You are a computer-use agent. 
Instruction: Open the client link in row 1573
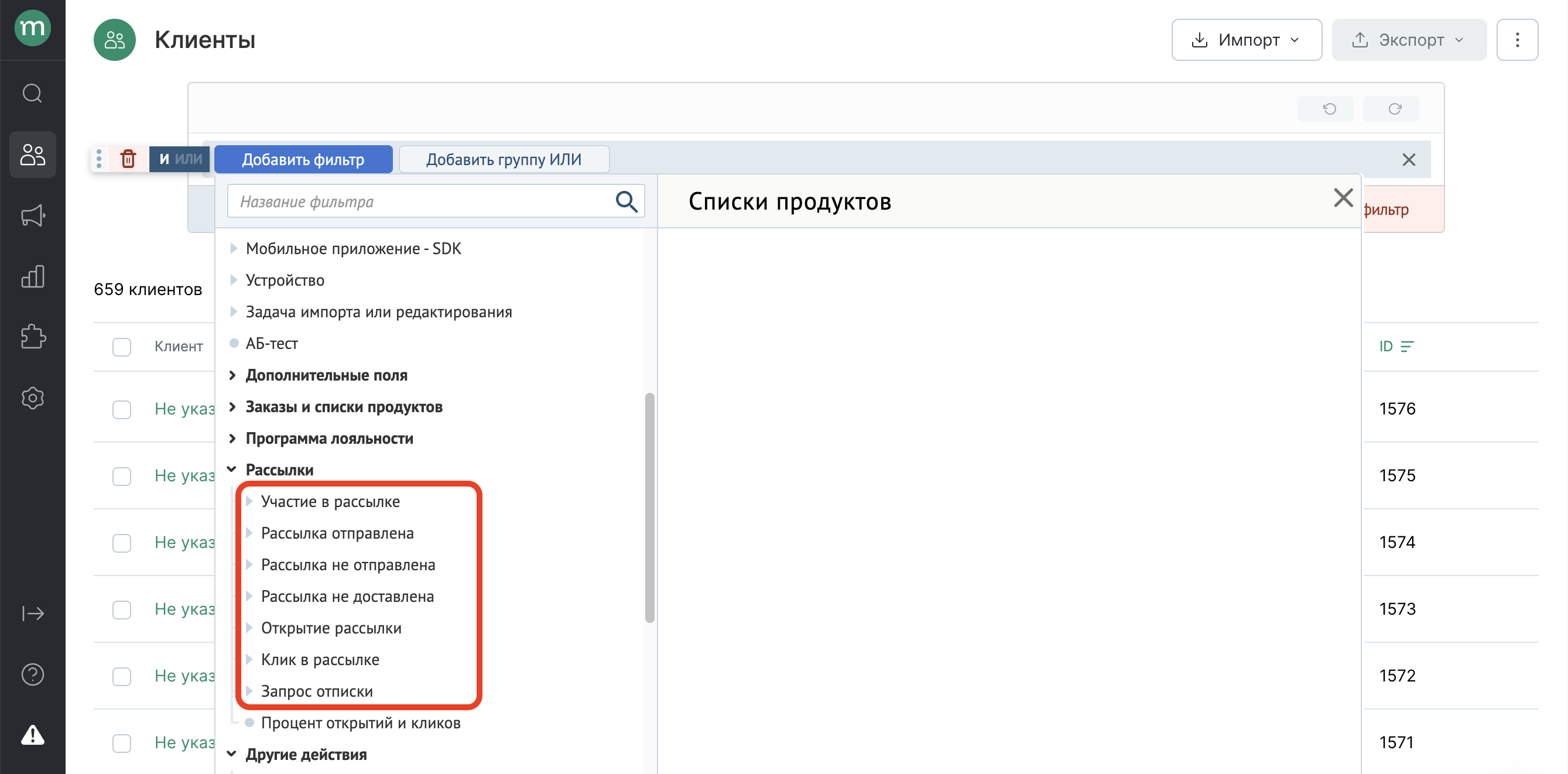coord(184,609)
